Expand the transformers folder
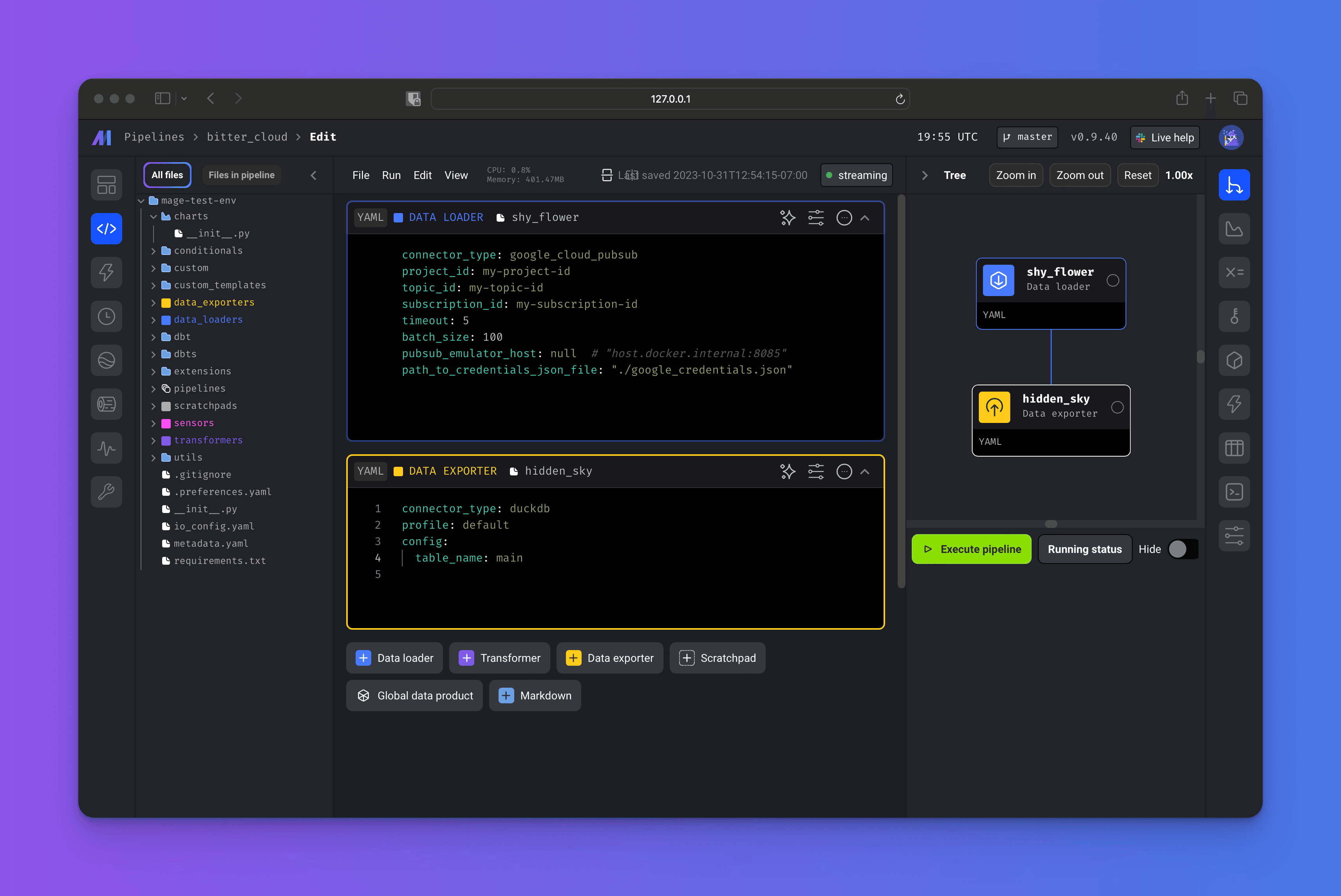The image size is (1341, 896). pos(154,441)
